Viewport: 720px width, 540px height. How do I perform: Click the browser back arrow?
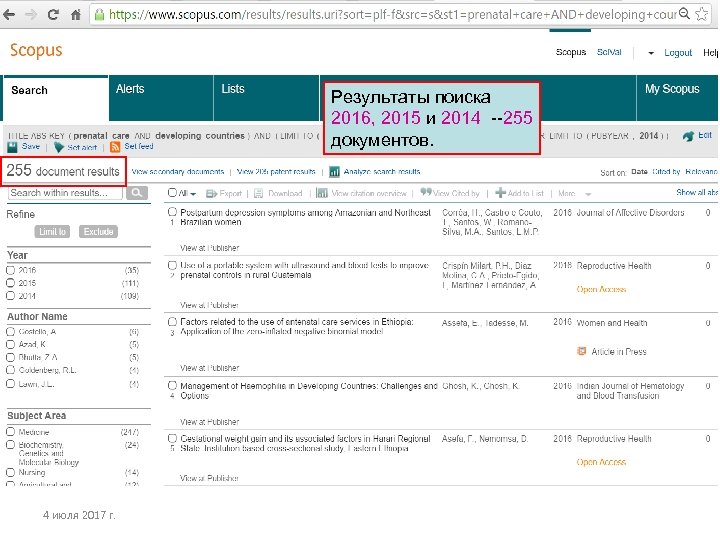[9, 14]
